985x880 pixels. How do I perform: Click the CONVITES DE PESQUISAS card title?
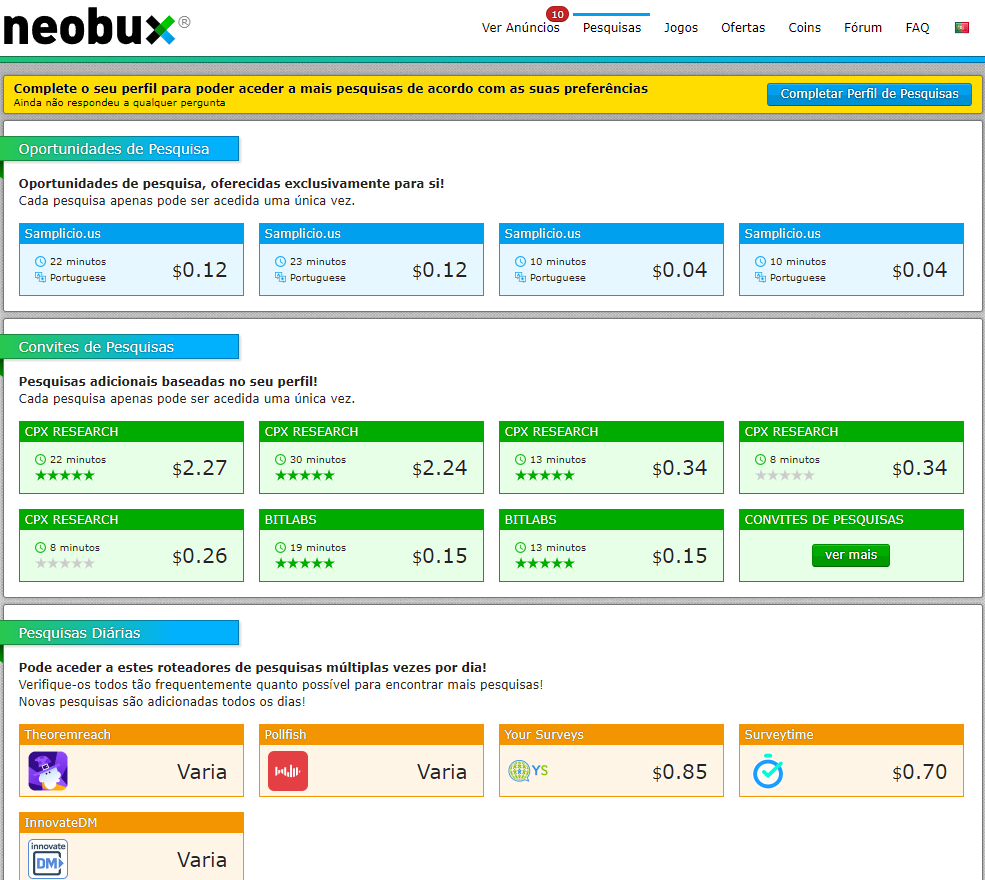(x=824, y=519)
